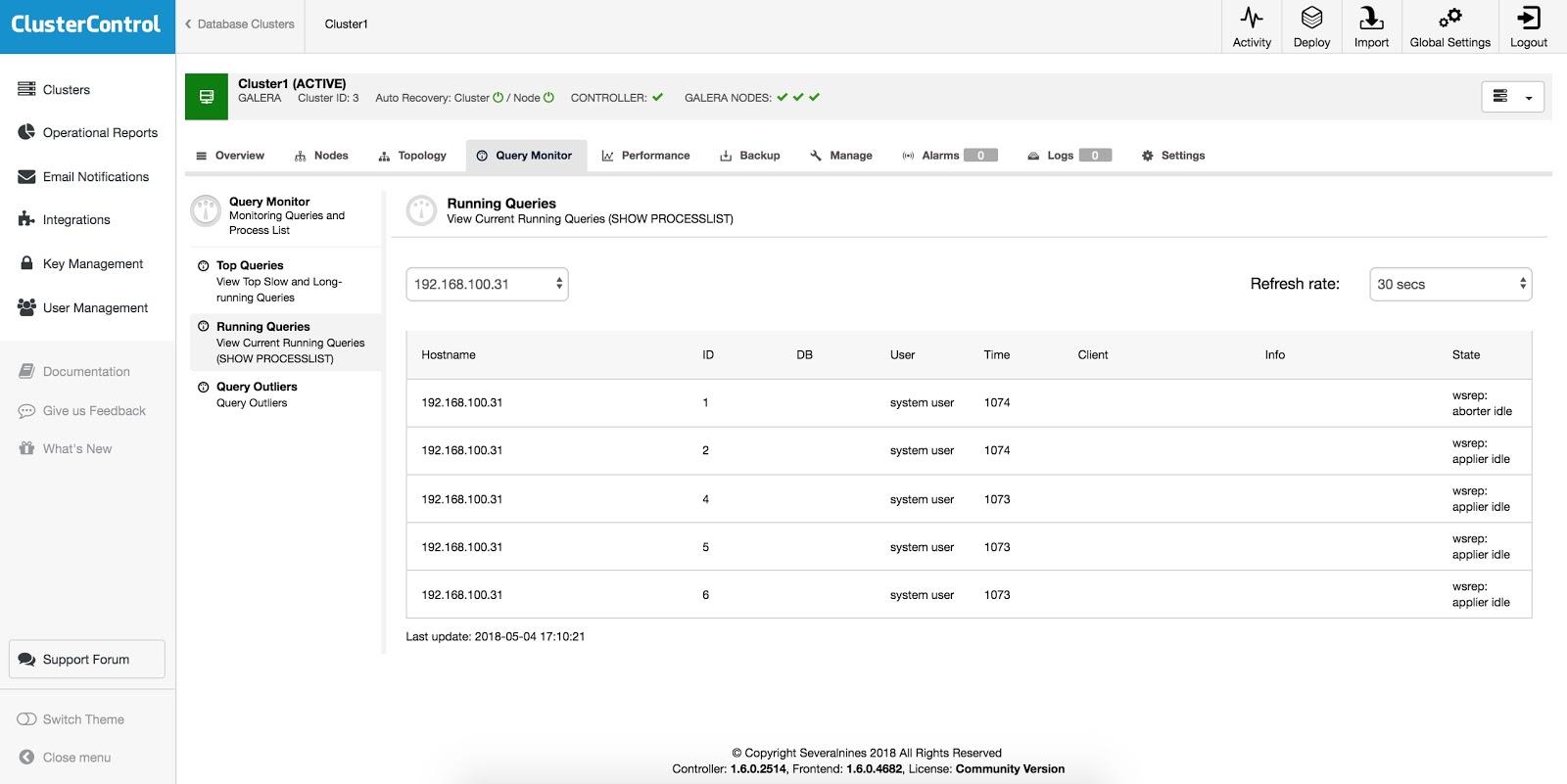This screenshot has height=784, width=1567.
Task: Click the Close menu arrow icon
Action: tap(26, 757)
